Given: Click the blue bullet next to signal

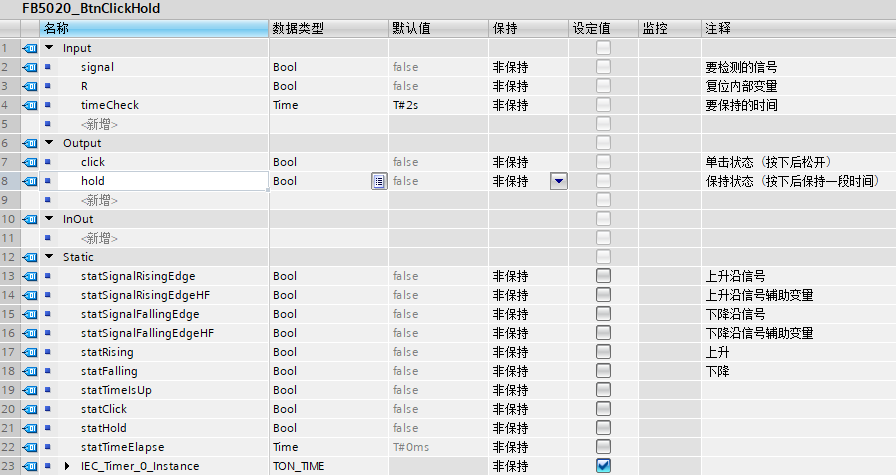Looking at the screenshot, I should [x=47, y=67].
